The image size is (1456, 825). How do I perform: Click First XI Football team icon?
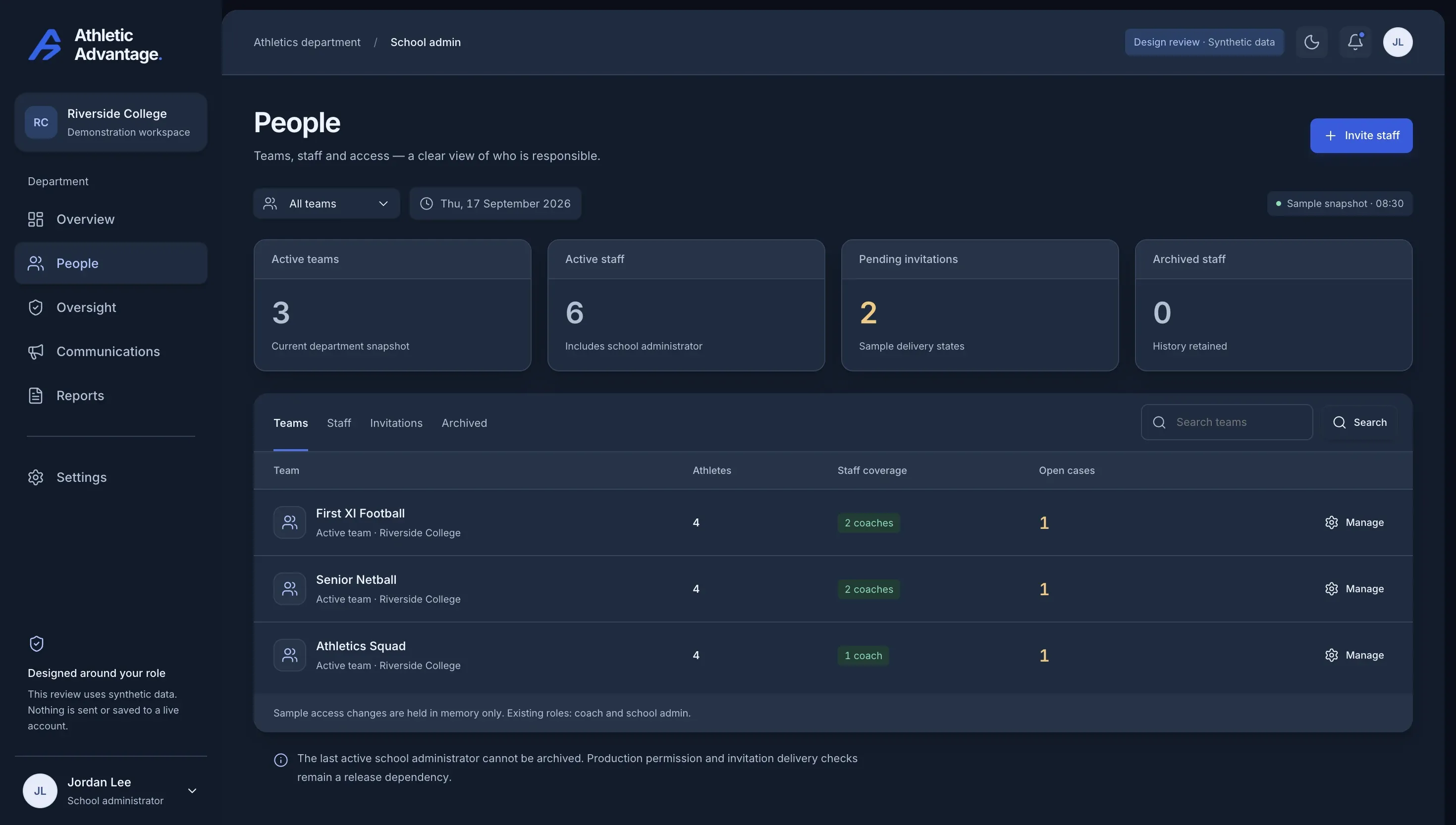pos(290,522)
